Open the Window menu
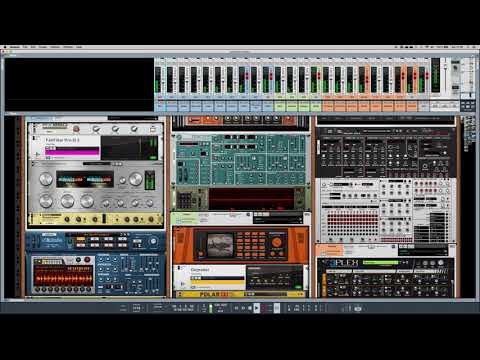The image size is (480, 360). pos(68,47)
